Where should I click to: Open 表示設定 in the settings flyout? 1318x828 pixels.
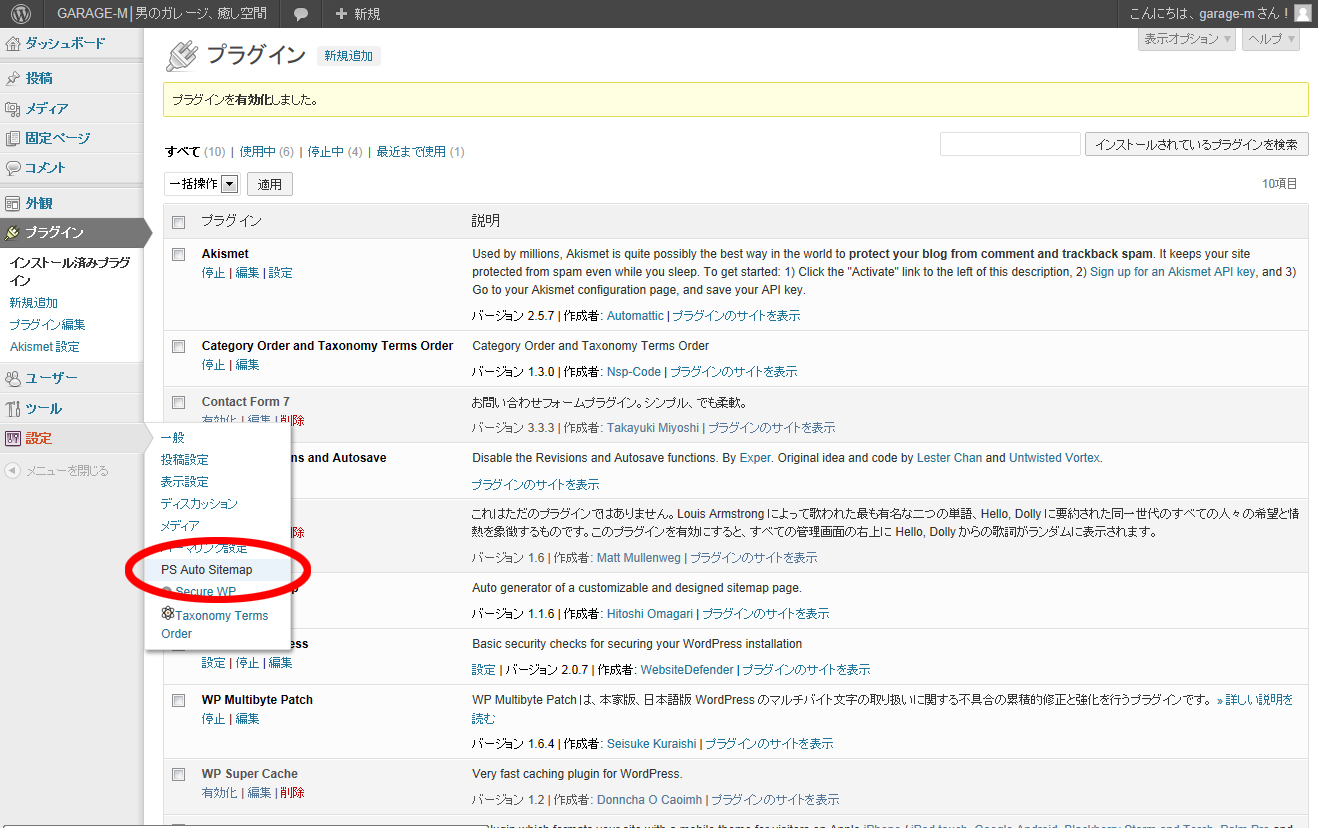pyautogui.click(x=184, y=481)
